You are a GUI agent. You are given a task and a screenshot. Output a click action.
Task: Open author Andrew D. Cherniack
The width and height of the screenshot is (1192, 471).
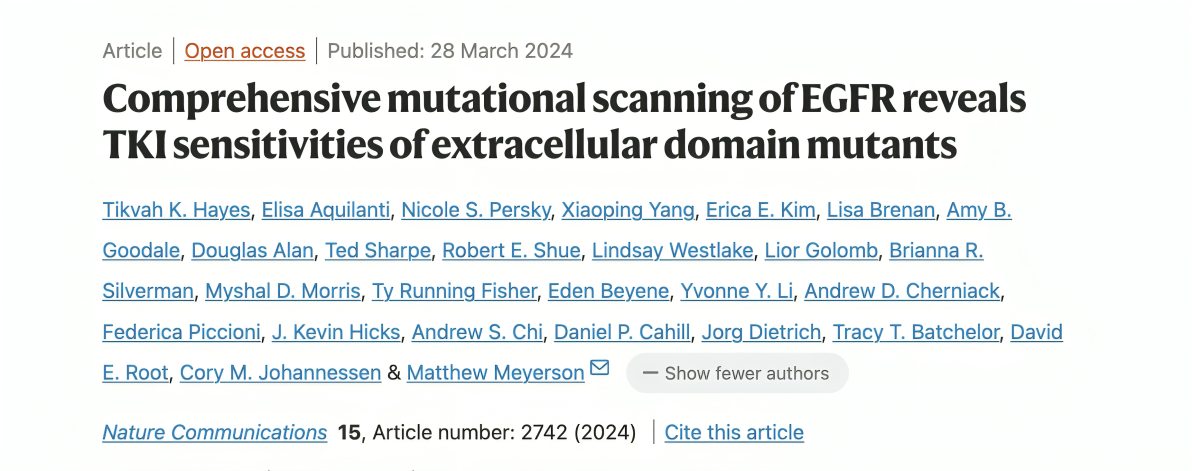[x=902, y=291]
